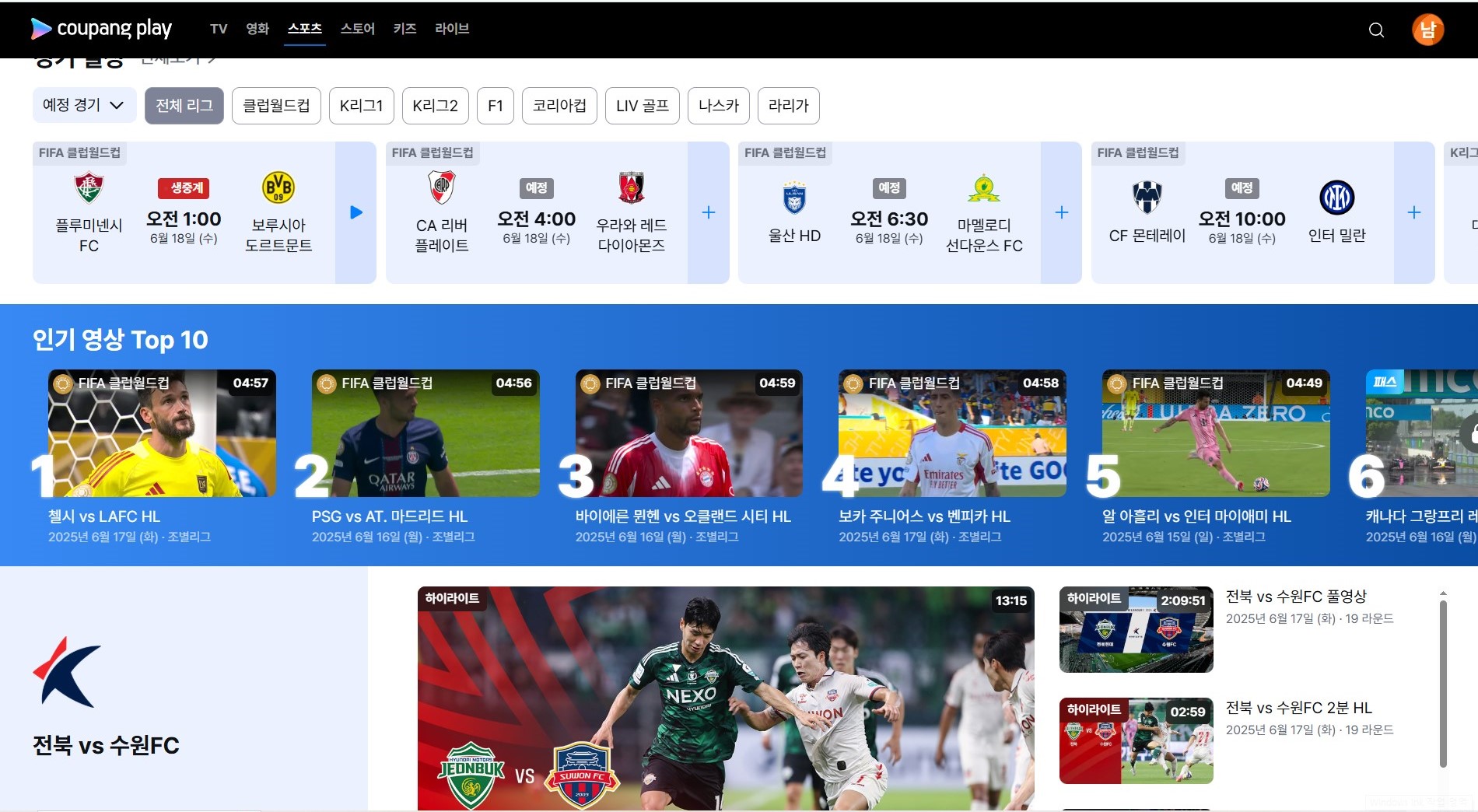This screenshot has width=1478, height=812.
Task: Open the 라이브 menu
Action: point(452,29)
